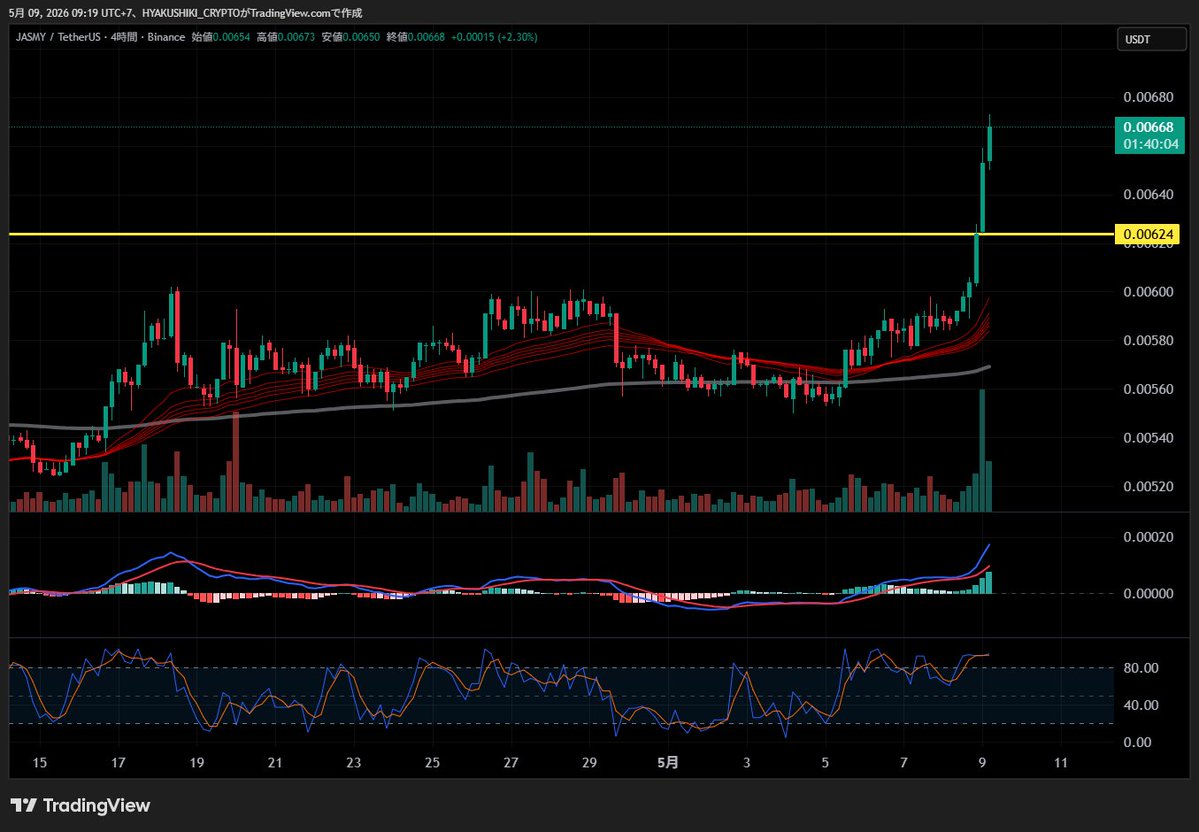This screenshot has width=1199, height=832.
Task: Click the MACD 0.00000 axis label
Action: pos(1148,593)
